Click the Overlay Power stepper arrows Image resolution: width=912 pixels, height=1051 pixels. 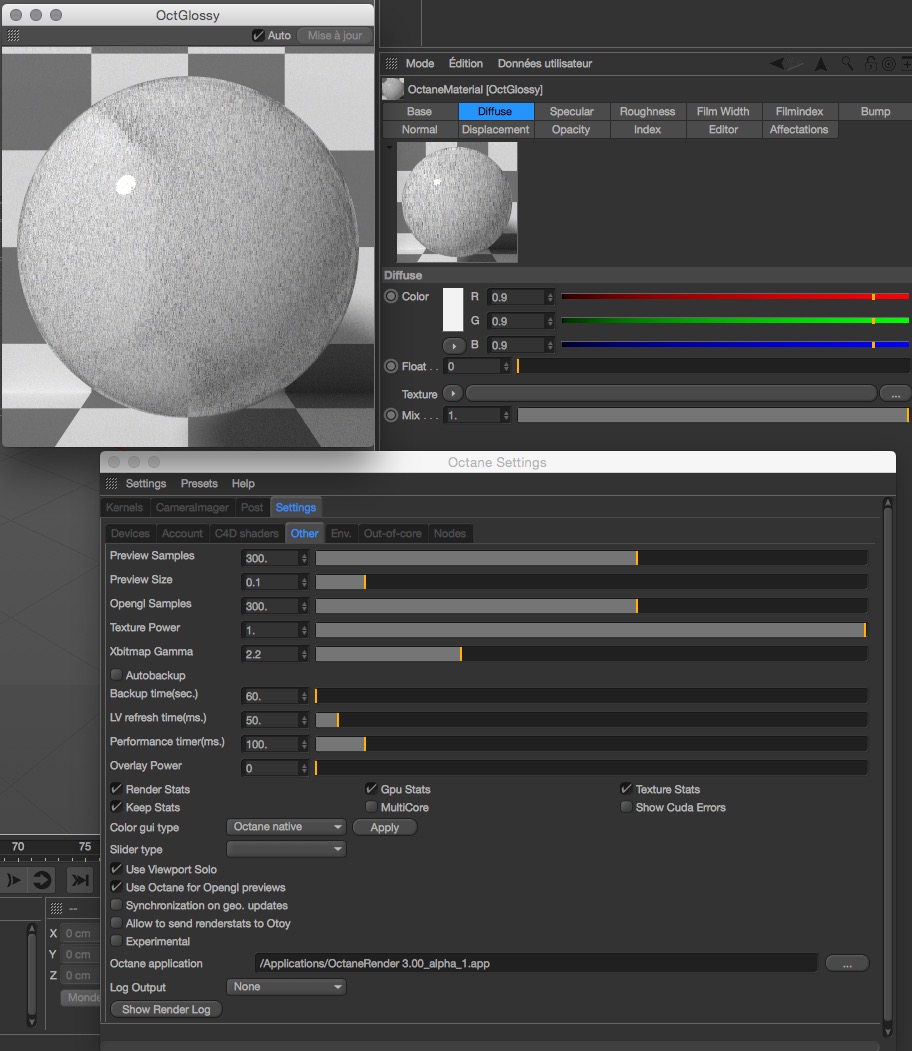(x=304, y=768)
